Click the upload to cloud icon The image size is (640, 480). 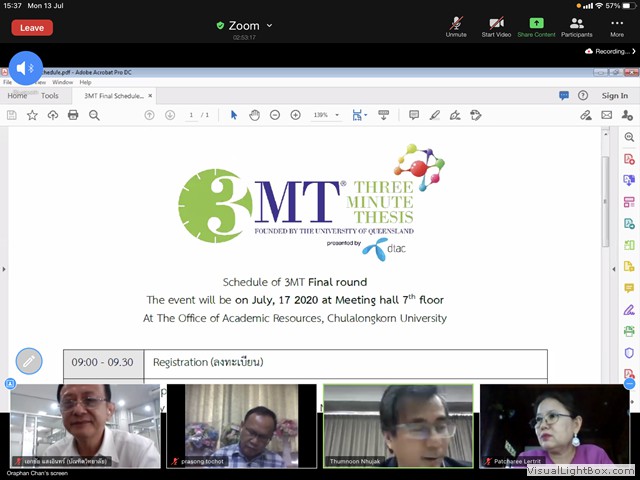point(53,115)
